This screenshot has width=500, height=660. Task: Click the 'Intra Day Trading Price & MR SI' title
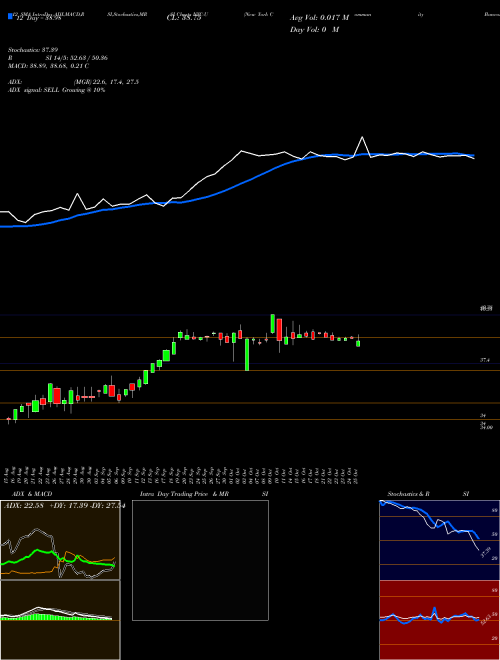coord(204,494)
